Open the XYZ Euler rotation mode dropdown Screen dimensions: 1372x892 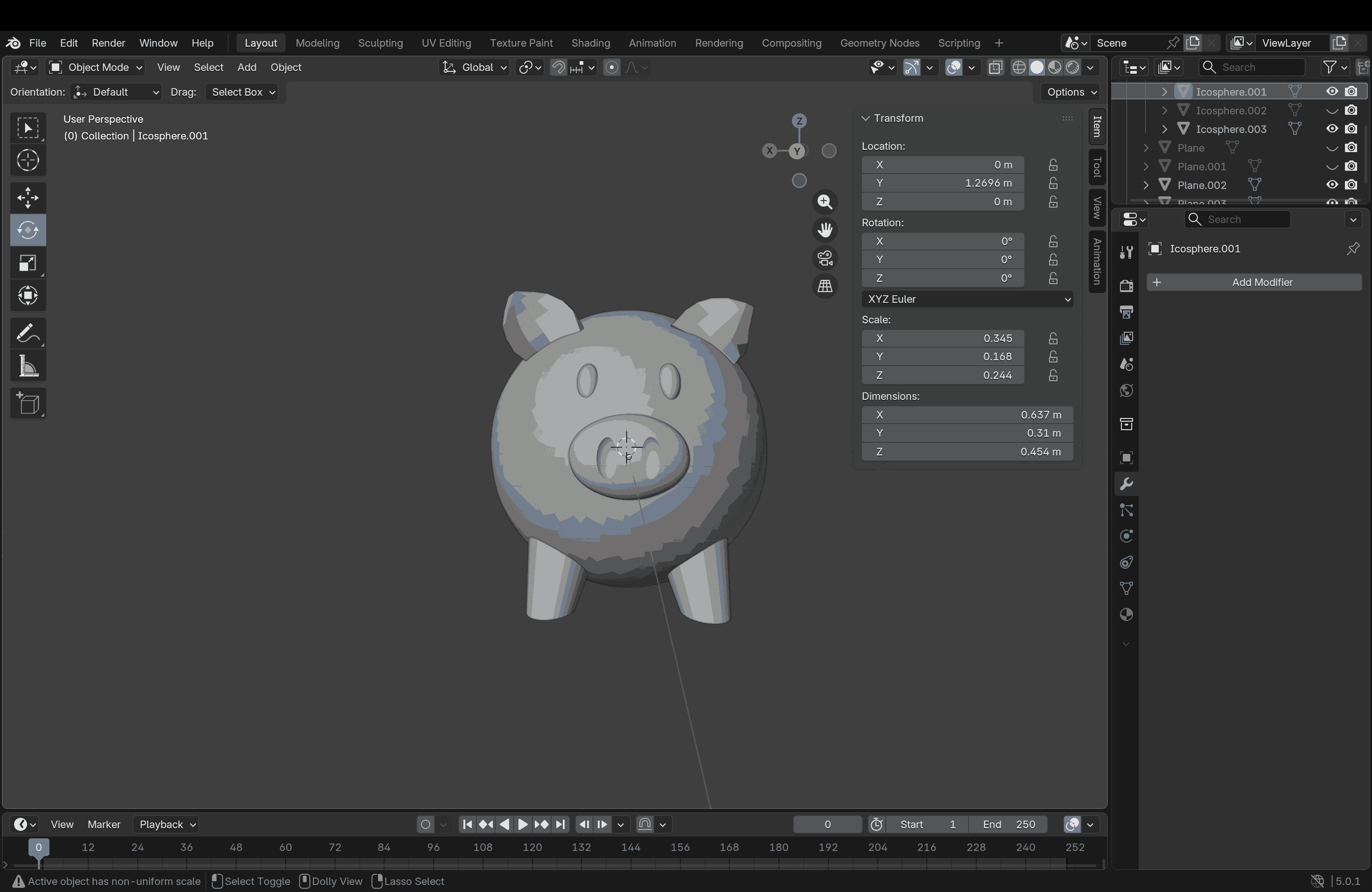tap(967, 299)
